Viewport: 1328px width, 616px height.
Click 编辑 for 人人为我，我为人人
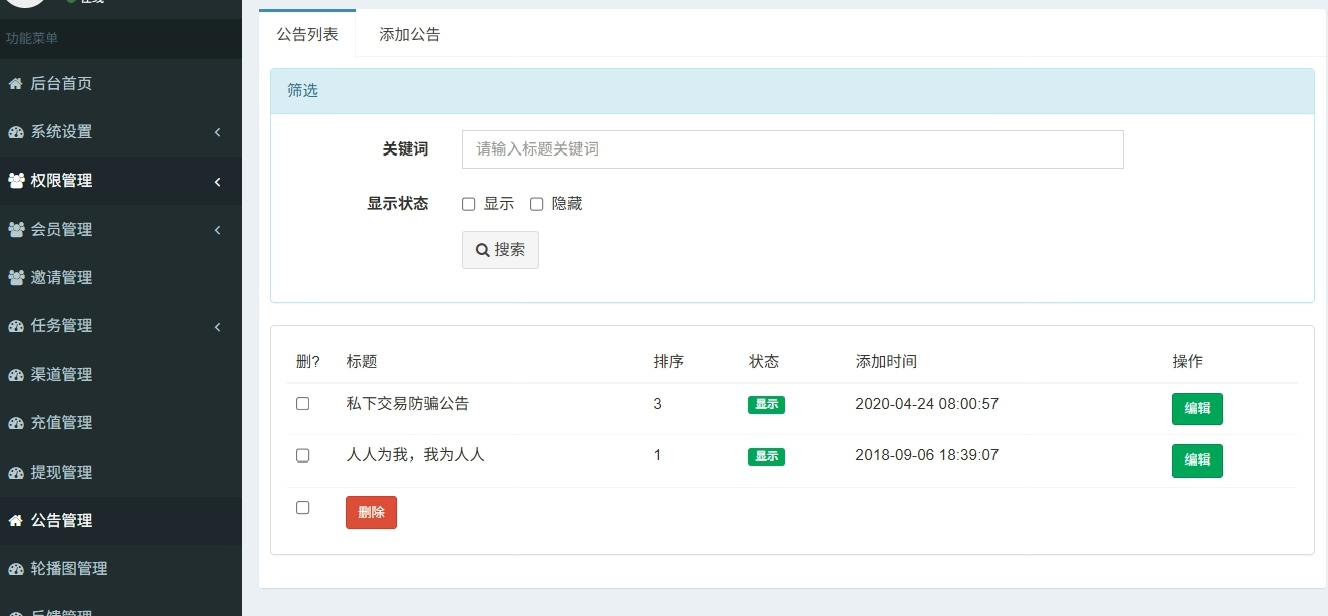(x=1197, y=460)
